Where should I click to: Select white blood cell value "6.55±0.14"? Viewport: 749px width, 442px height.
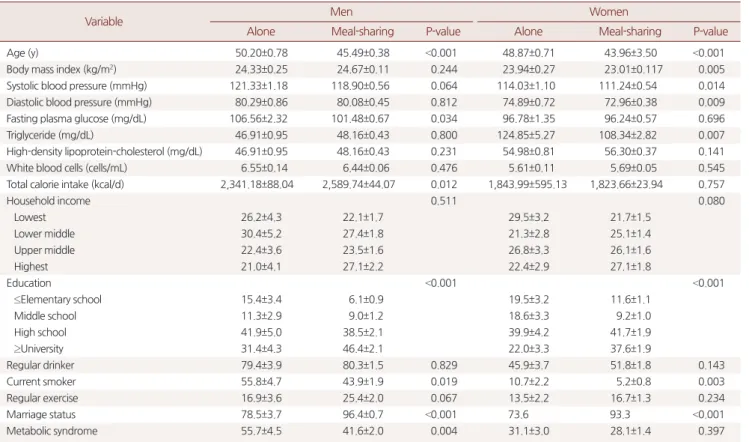[264, 168]
